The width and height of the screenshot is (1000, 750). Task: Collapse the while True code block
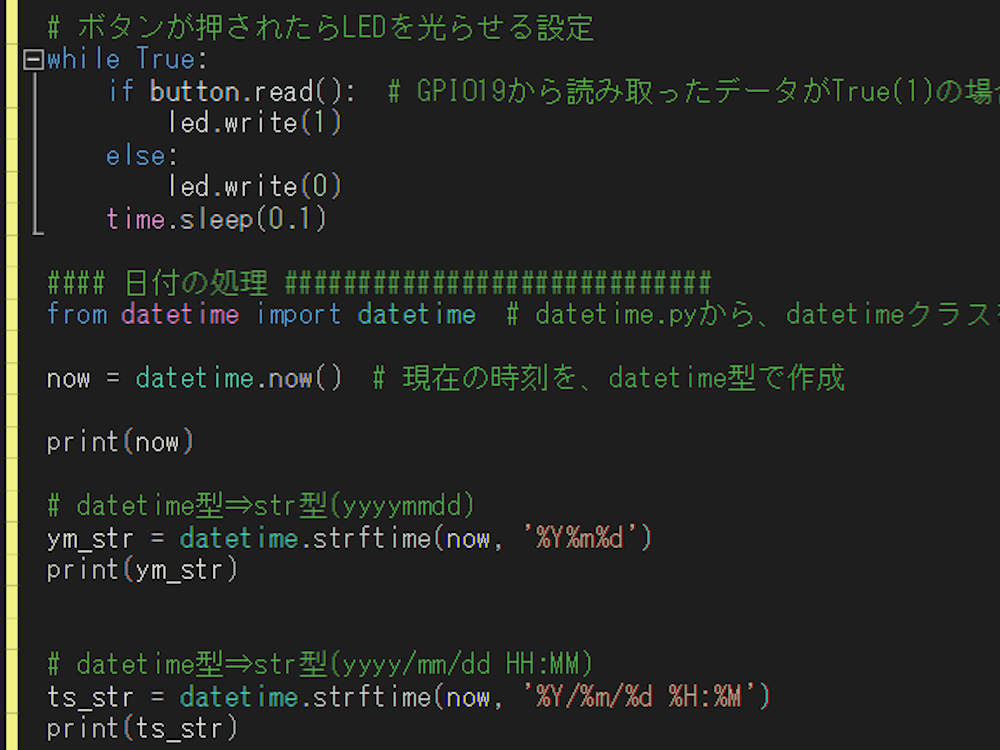pos(33,60)
